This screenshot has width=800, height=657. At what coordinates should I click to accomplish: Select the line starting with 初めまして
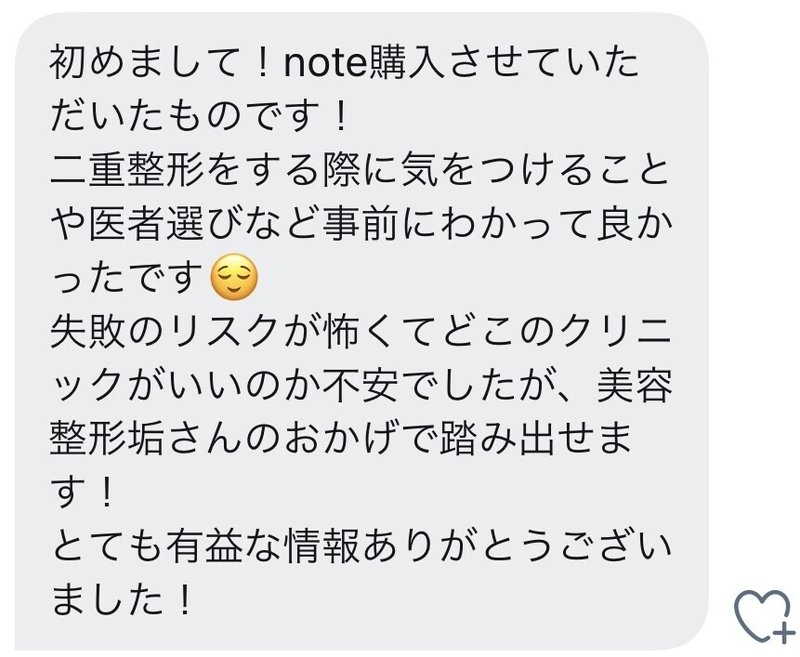(344, 62)
